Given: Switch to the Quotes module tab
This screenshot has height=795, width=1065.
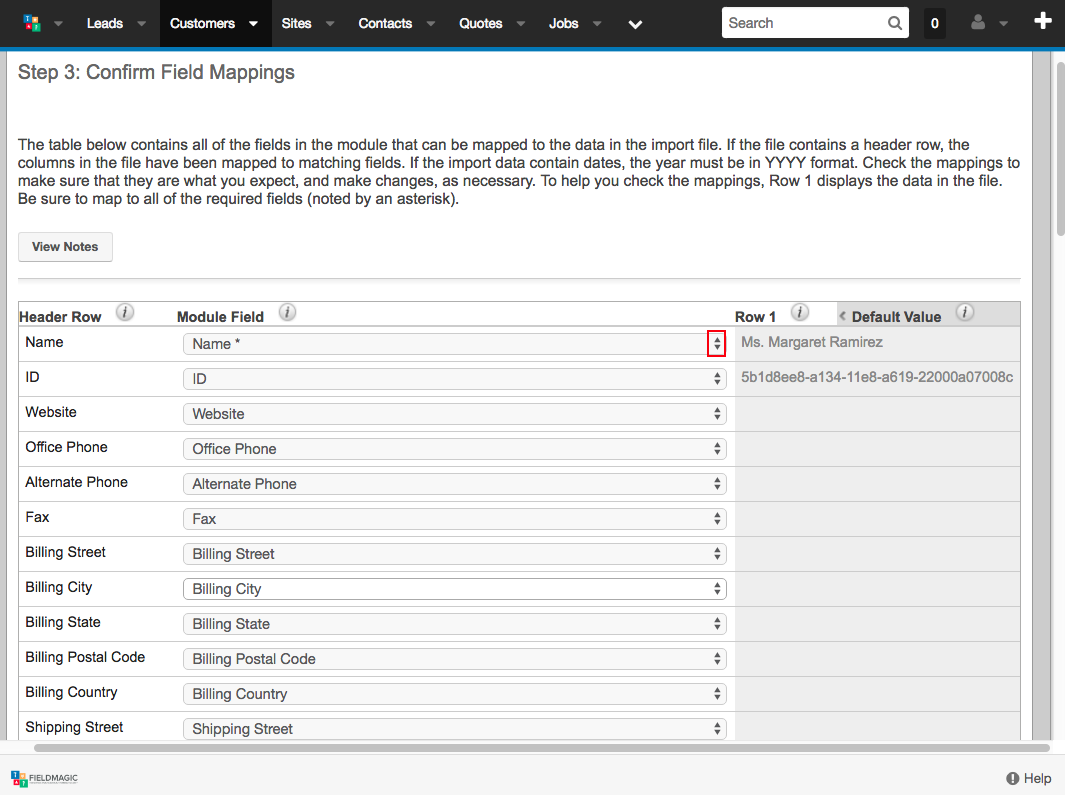Looking at the screenshot, I should tap(480, 23).
